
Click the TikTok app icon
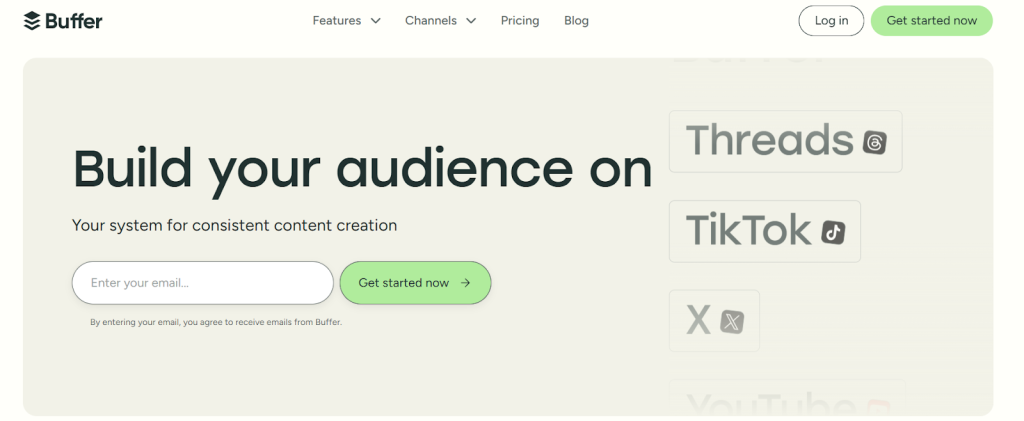pyautogui.click(x=833, y=232)
